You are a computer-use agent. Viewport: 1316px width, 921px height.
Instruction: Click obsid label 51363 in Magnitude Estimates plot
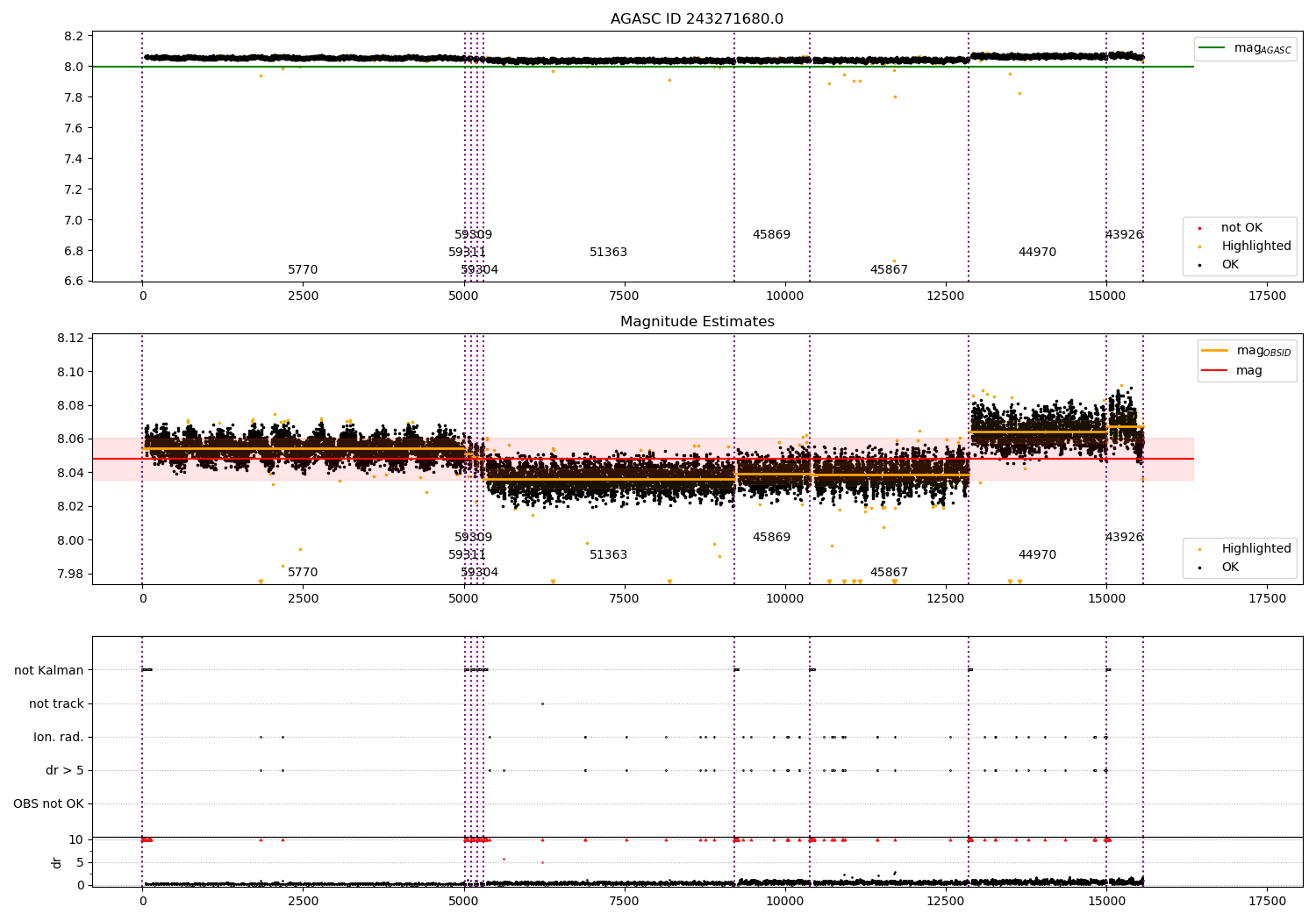point(608,555)
